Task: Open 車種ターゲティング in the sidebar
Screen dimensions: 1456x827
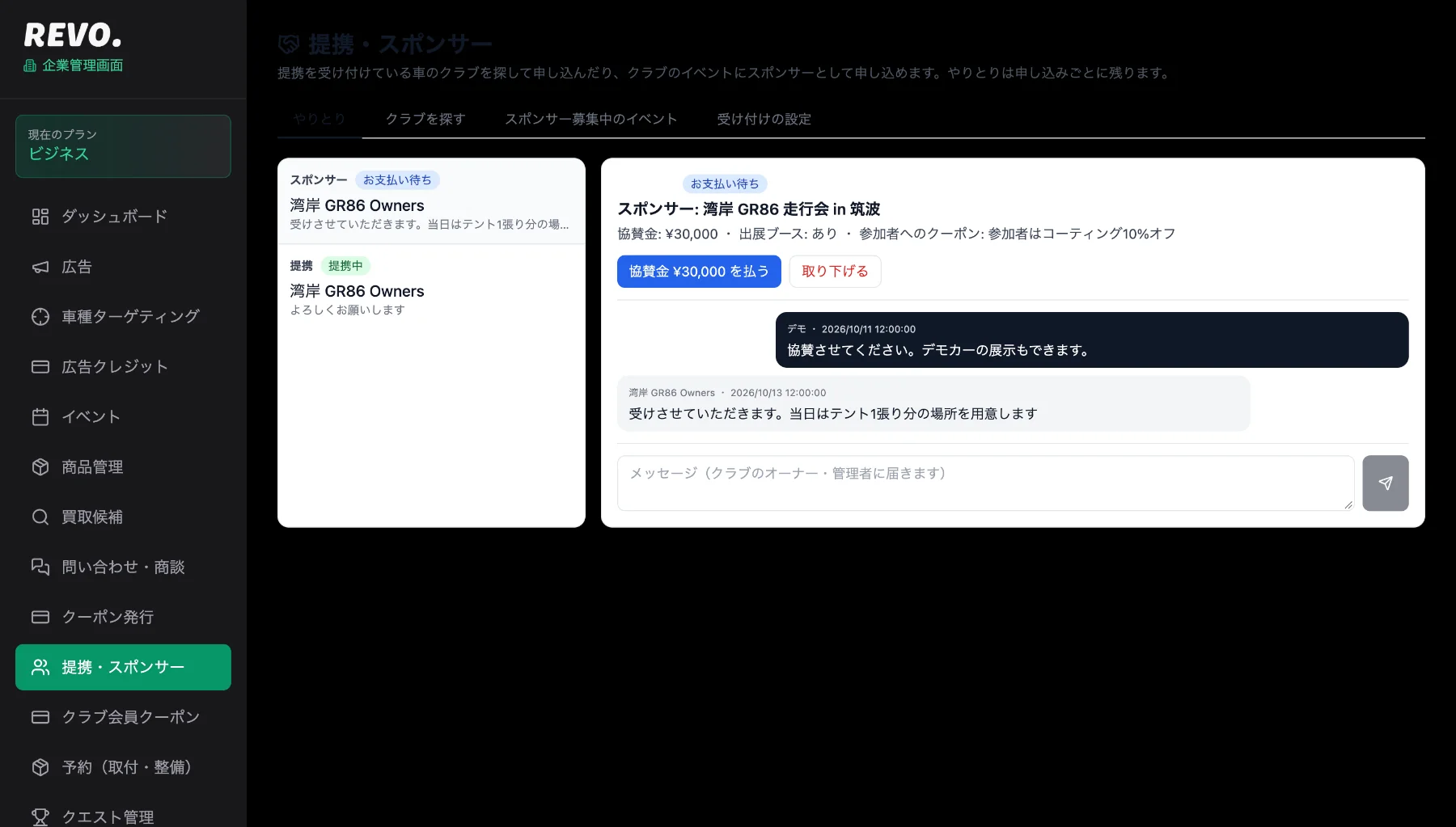Action: point(123,317)
